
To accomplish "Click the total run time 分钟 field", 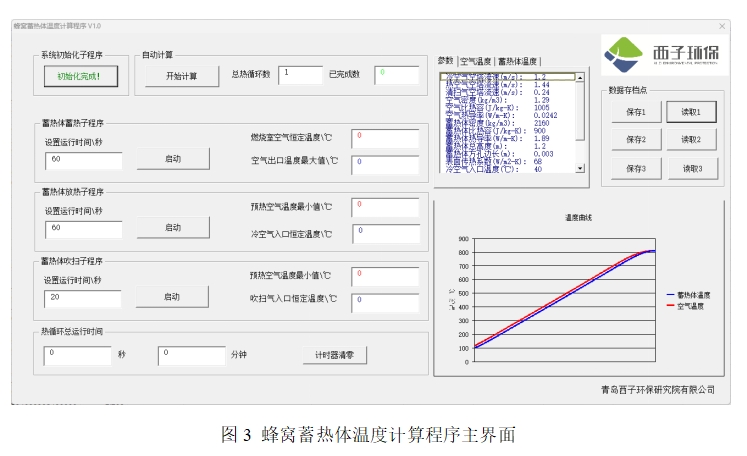I will click(192, 356).
